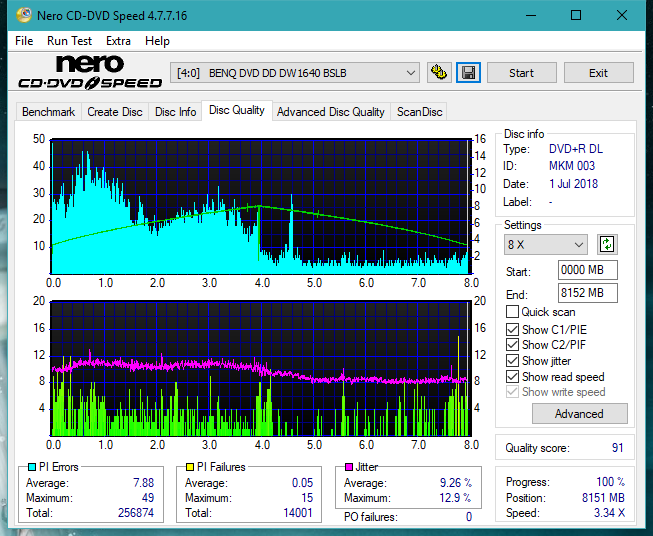Click the disc date 1 Jul 2018
653x536 pixels.
573,184
